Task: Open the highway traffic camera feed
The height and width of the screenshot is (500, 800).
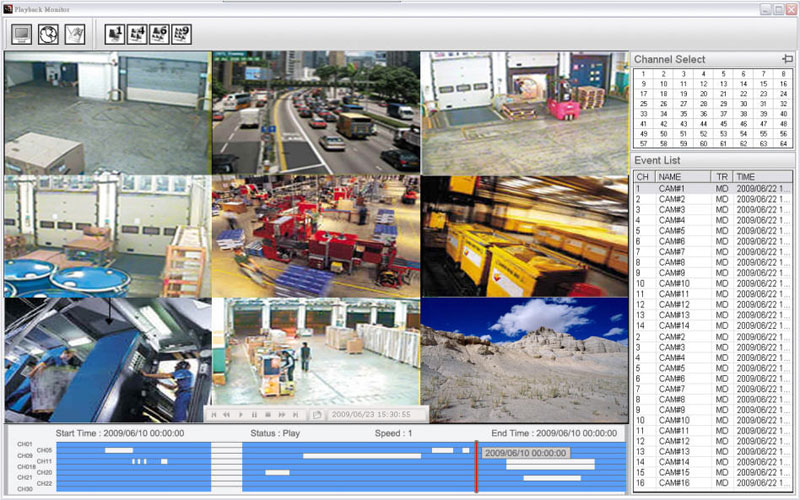Action: (x=315, y=113)
